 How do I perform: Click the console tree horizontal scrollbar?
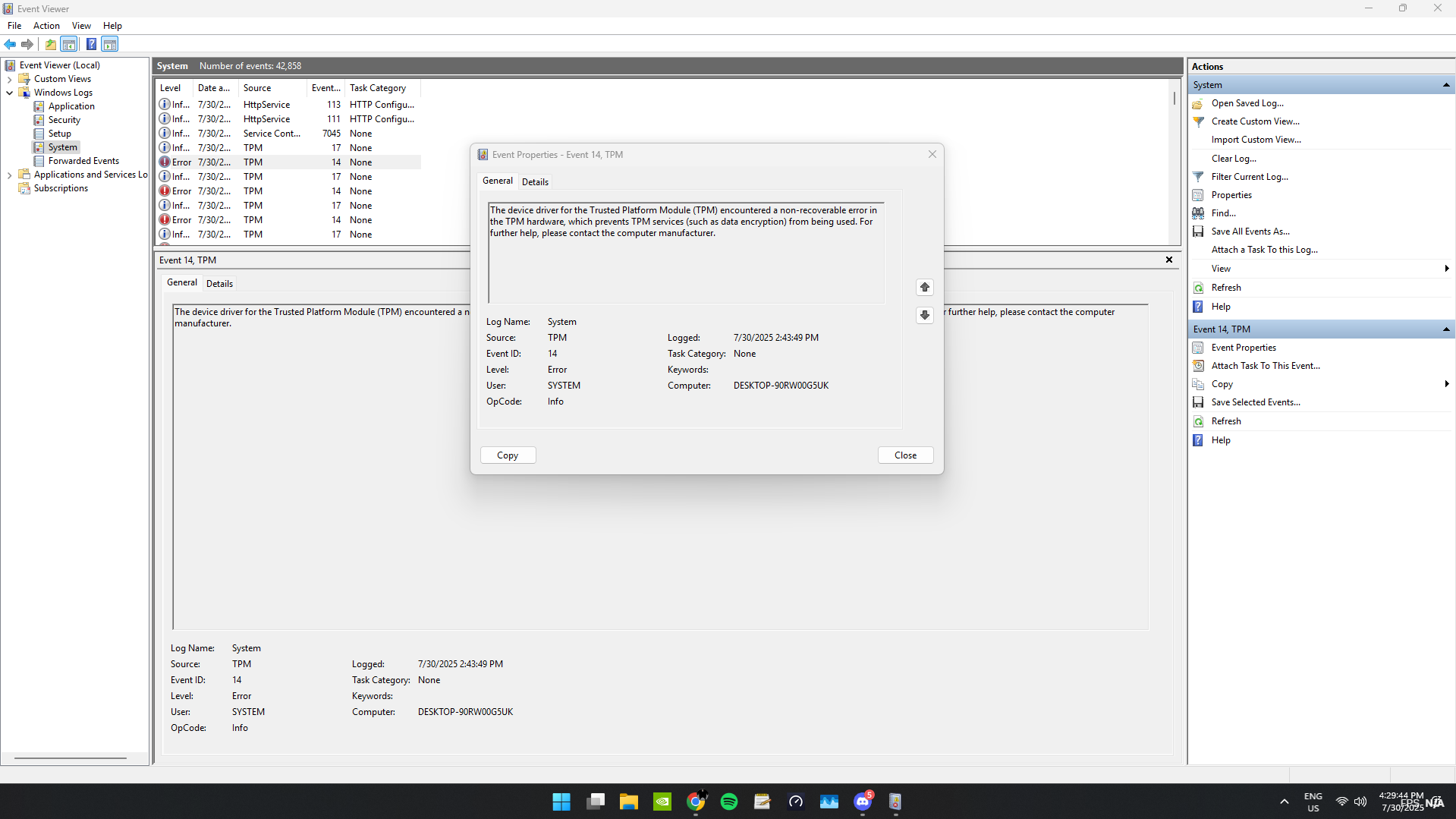71,758
